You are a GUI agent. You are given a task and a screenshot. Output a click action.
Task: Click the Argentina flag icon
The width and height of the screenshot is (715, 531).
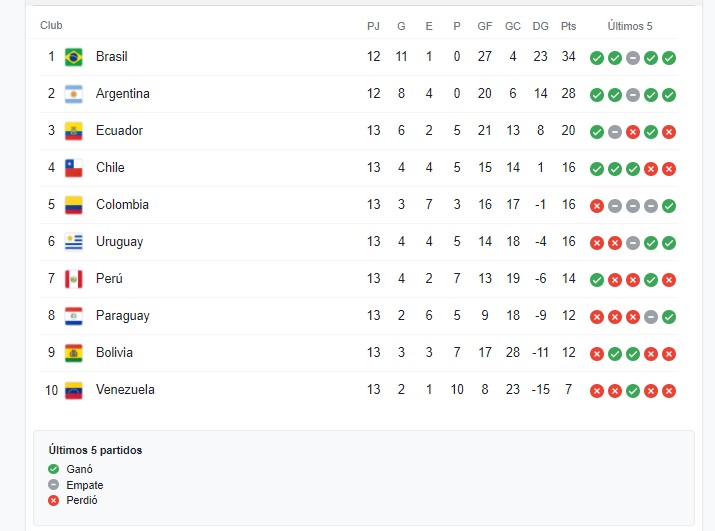[x=73, y=94]
